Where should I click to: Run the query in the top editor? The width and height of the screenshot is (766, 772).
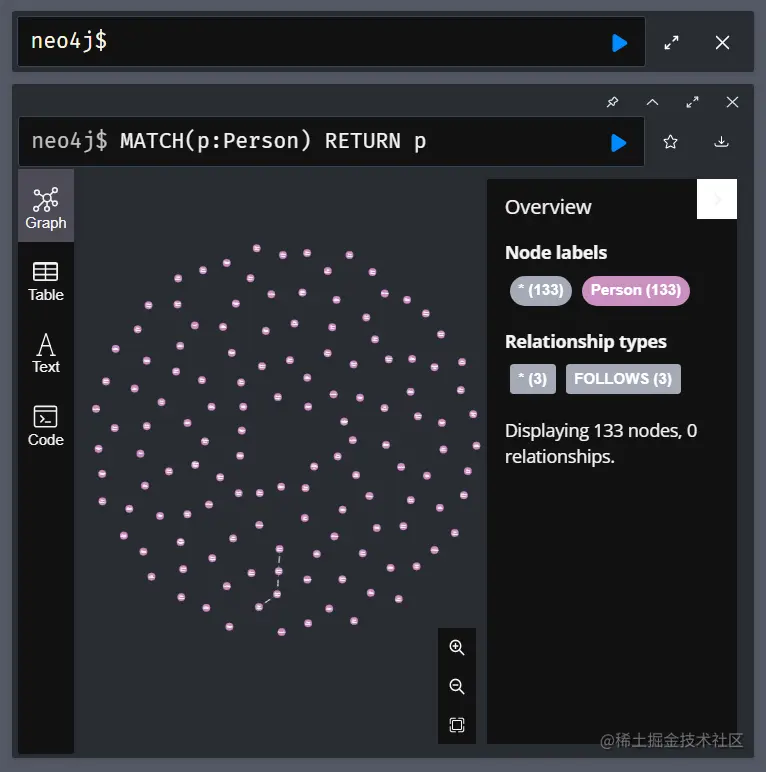coord(619,43)
